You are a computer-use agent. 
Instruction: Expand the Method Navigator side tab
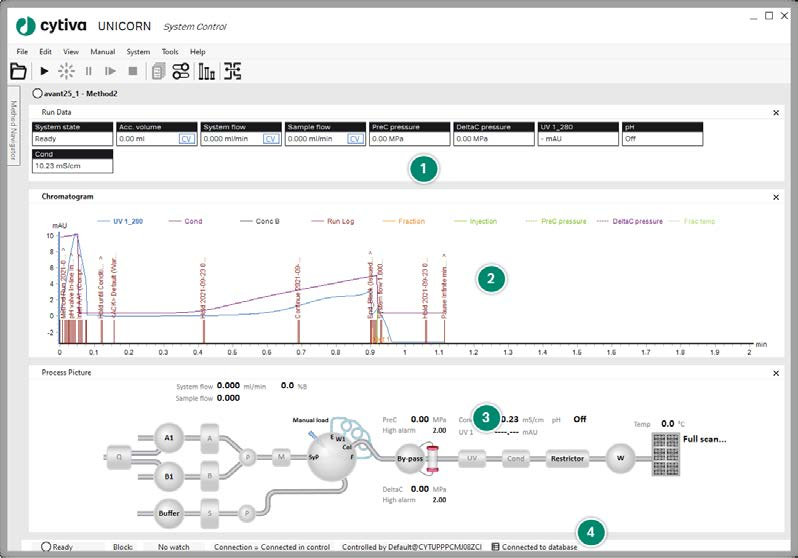(14, 126)
